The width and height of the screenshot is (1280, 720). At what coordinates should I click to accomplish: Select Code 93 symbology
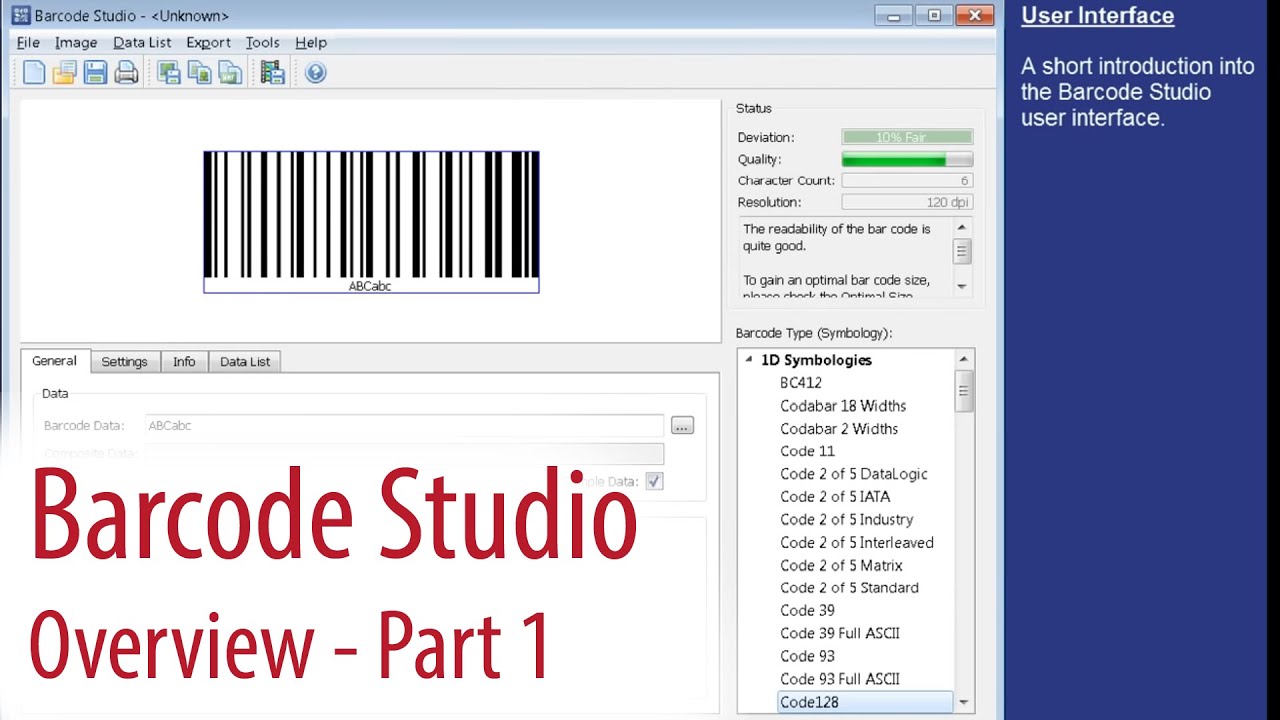(807, 657)
